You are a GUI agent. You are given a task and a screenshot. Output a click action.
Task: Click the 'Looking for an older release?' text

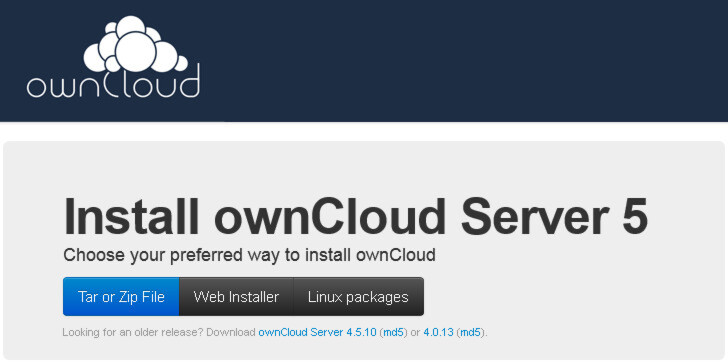[133, 332]
